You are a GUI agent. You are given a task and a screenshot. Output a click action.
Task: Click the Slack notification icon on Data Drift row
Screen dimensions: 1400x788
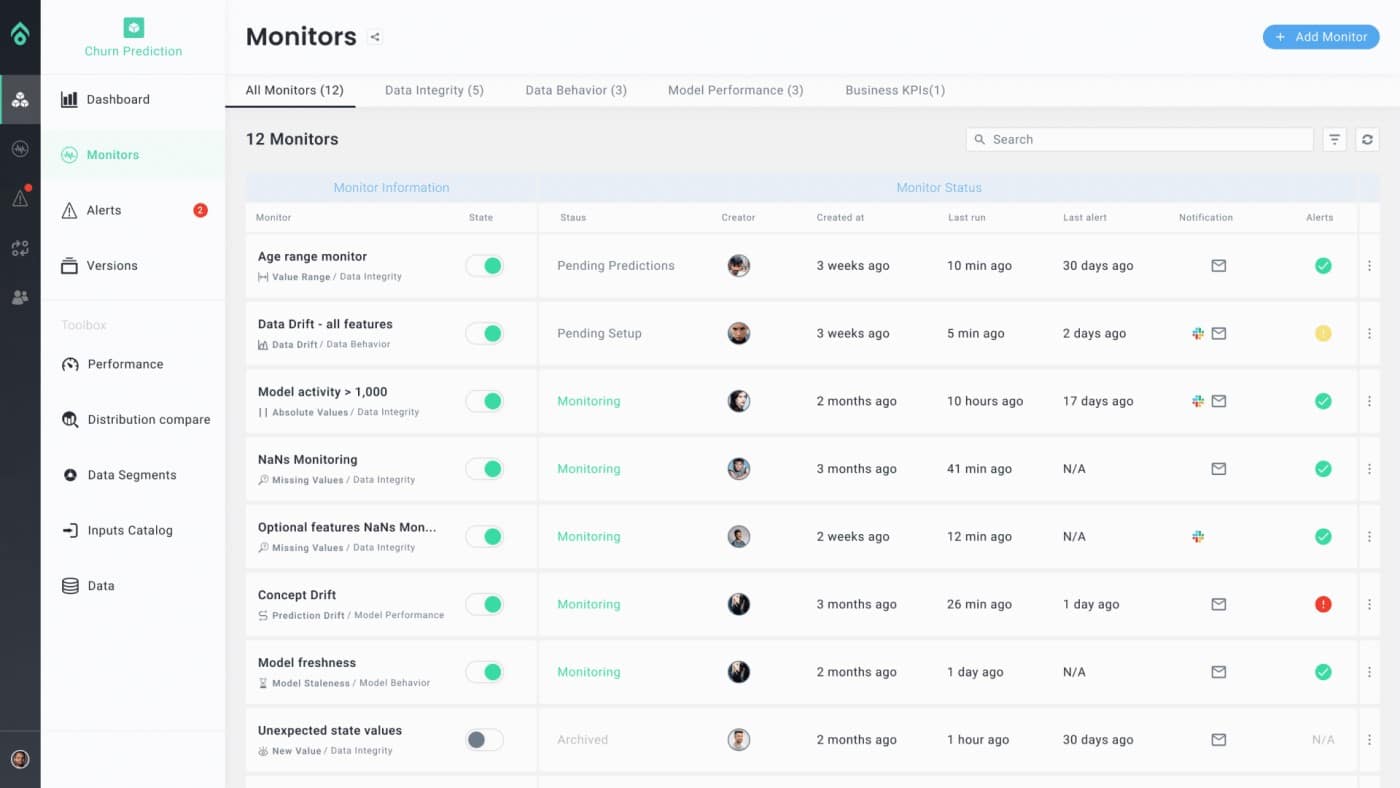1199,333
